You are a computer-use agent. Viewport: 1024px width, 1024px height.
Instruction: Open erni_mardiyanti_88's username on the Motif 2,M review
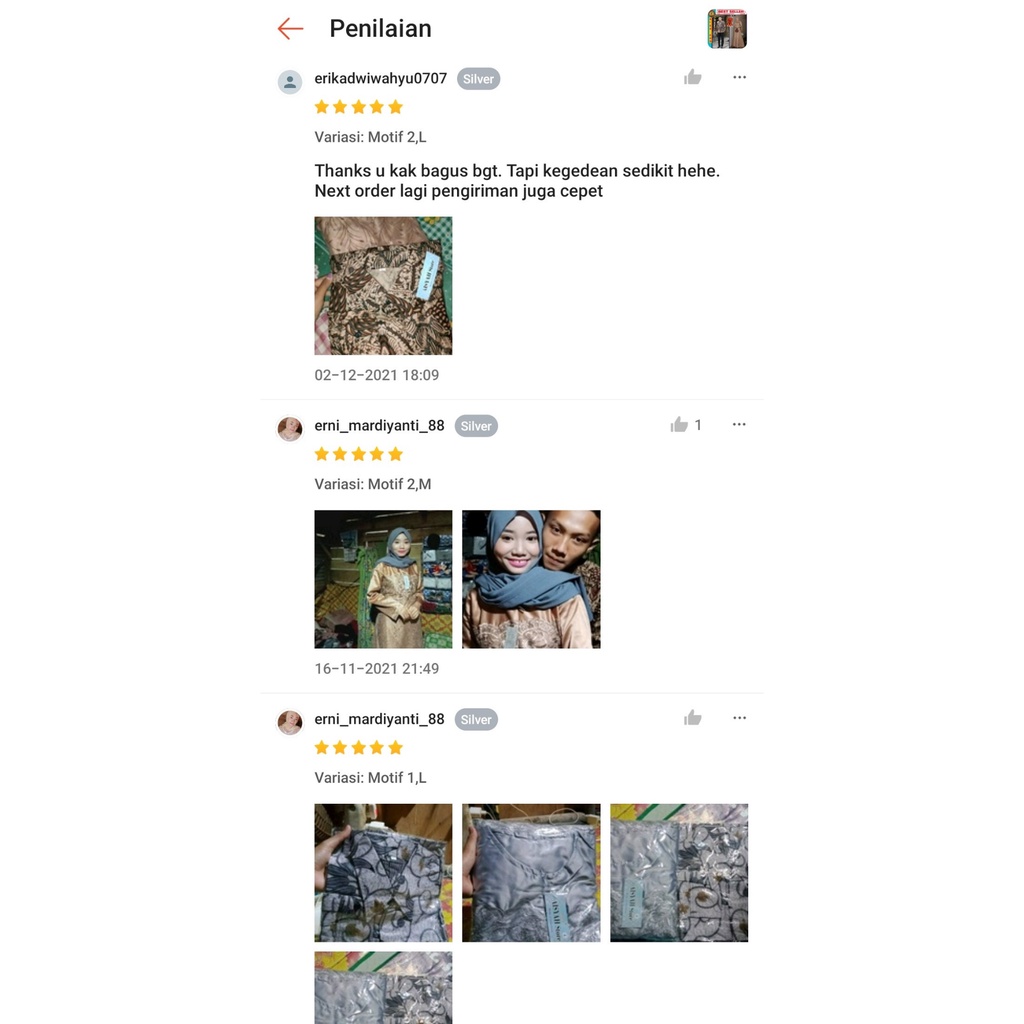(x=379, y=426)
